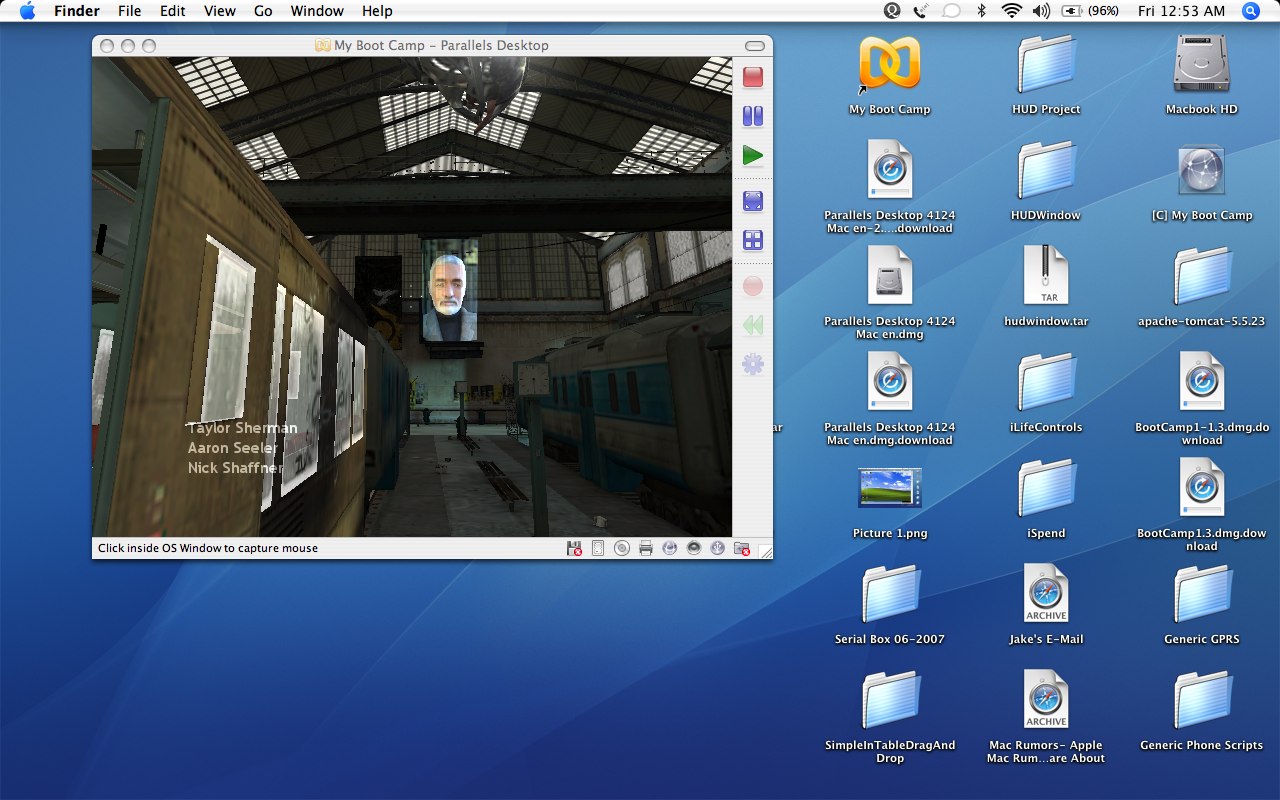Select the apache-tomcat-5.5.23 folder

click(1201, 278)
